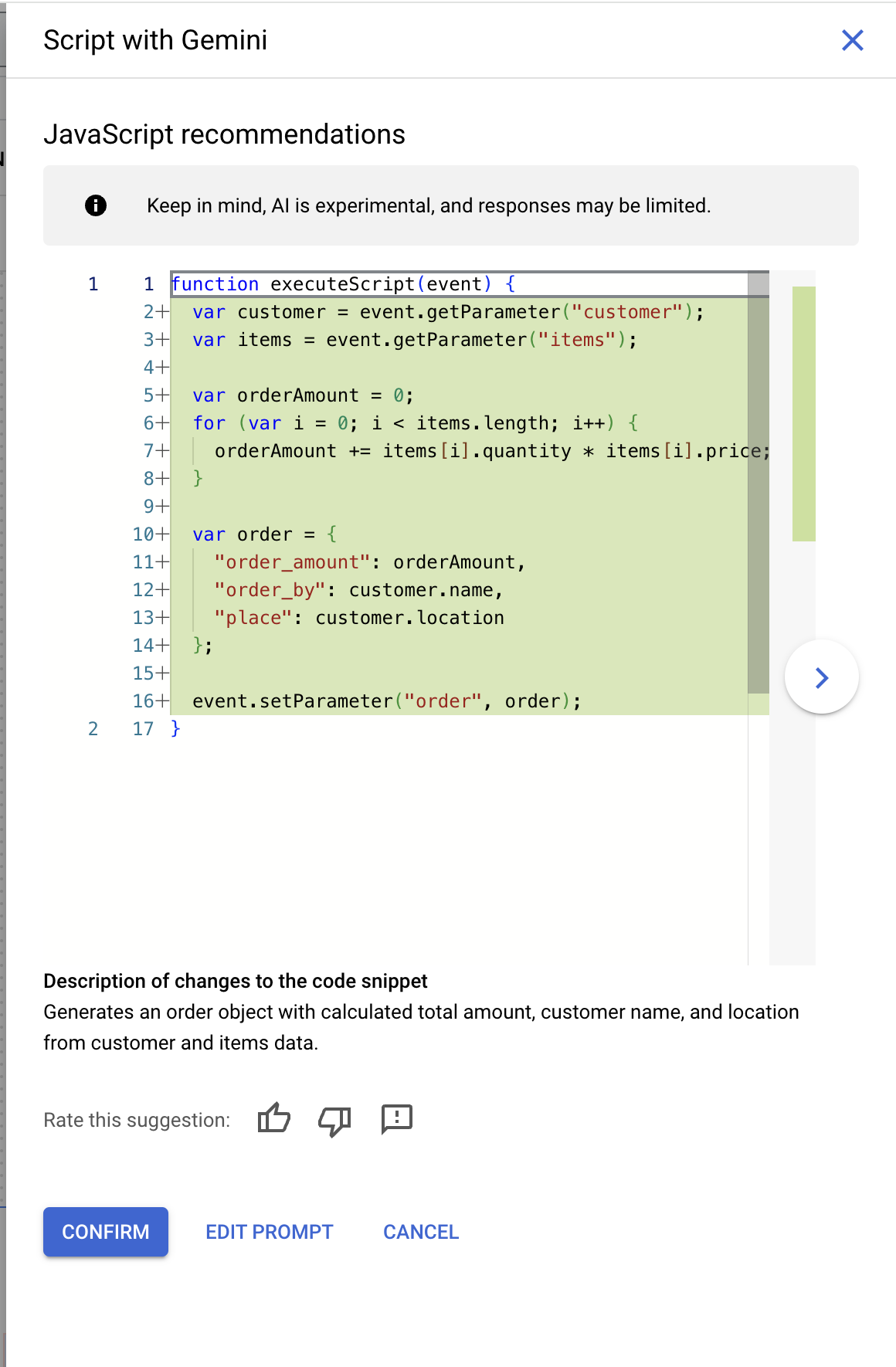Click the for loop code line
896x1367 pixels.
coord(415,423)
